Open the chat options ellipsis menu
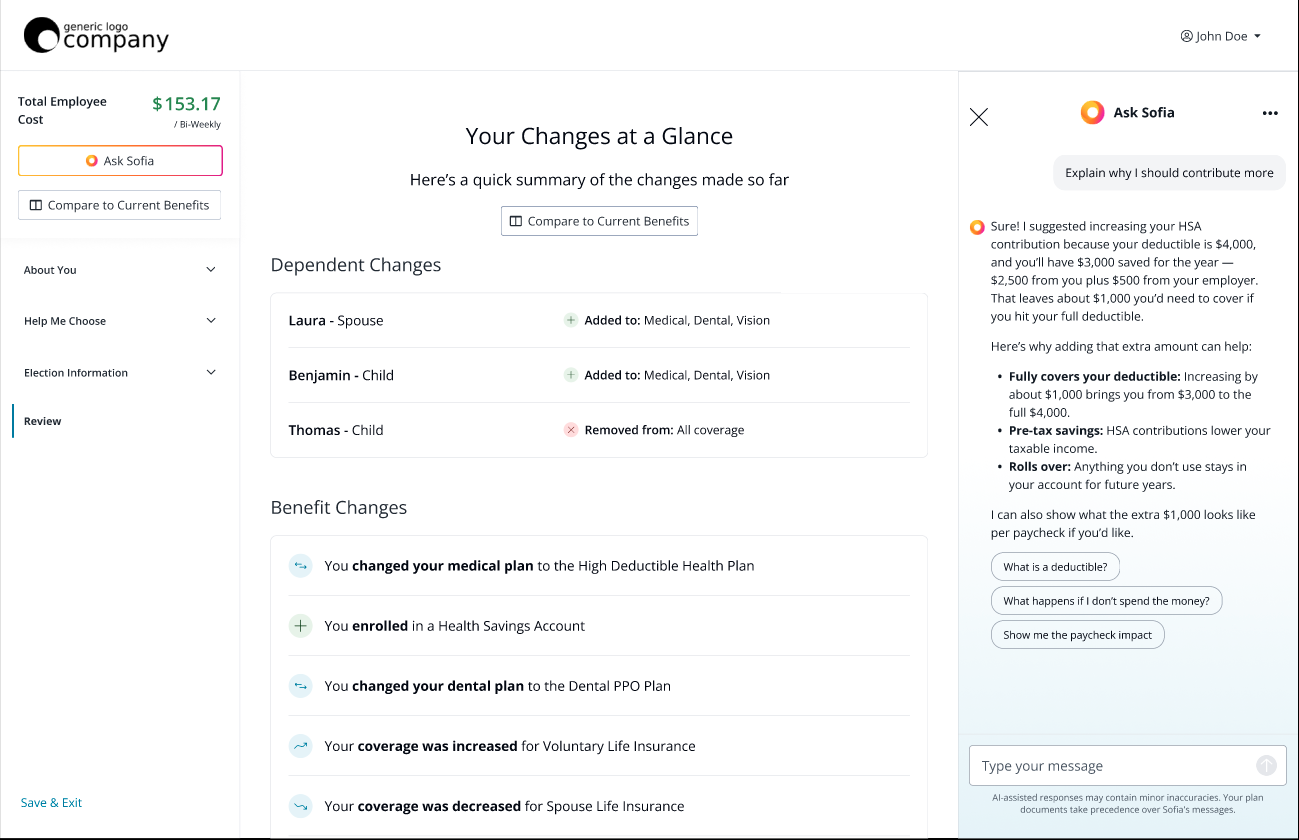1299x840 pixels. 1269,112
